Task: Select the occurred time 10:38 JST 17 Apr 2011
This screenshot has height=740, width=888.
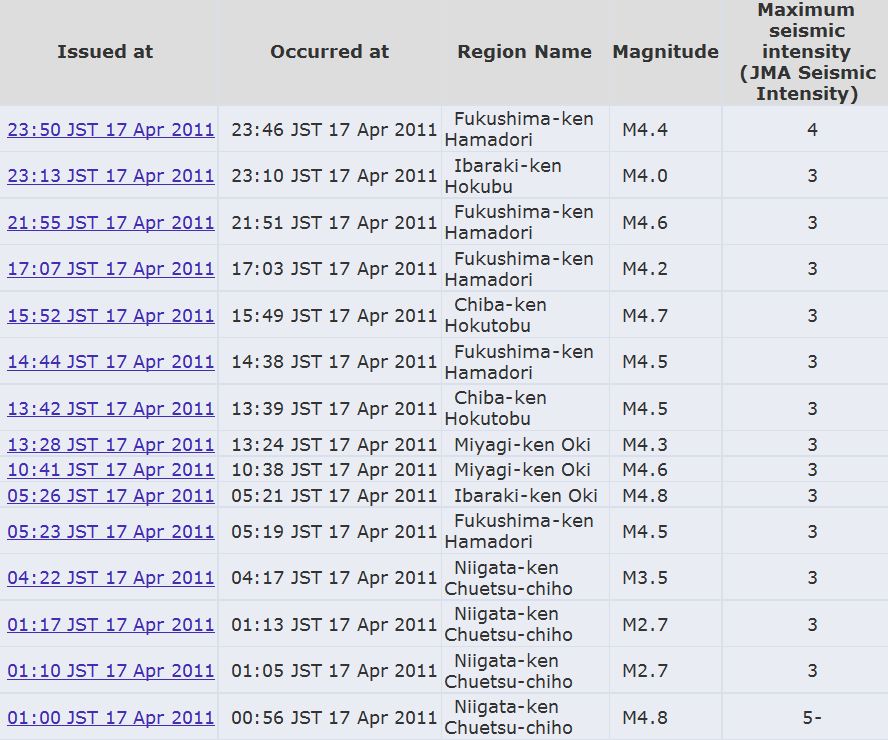Action: coord(334,470)
